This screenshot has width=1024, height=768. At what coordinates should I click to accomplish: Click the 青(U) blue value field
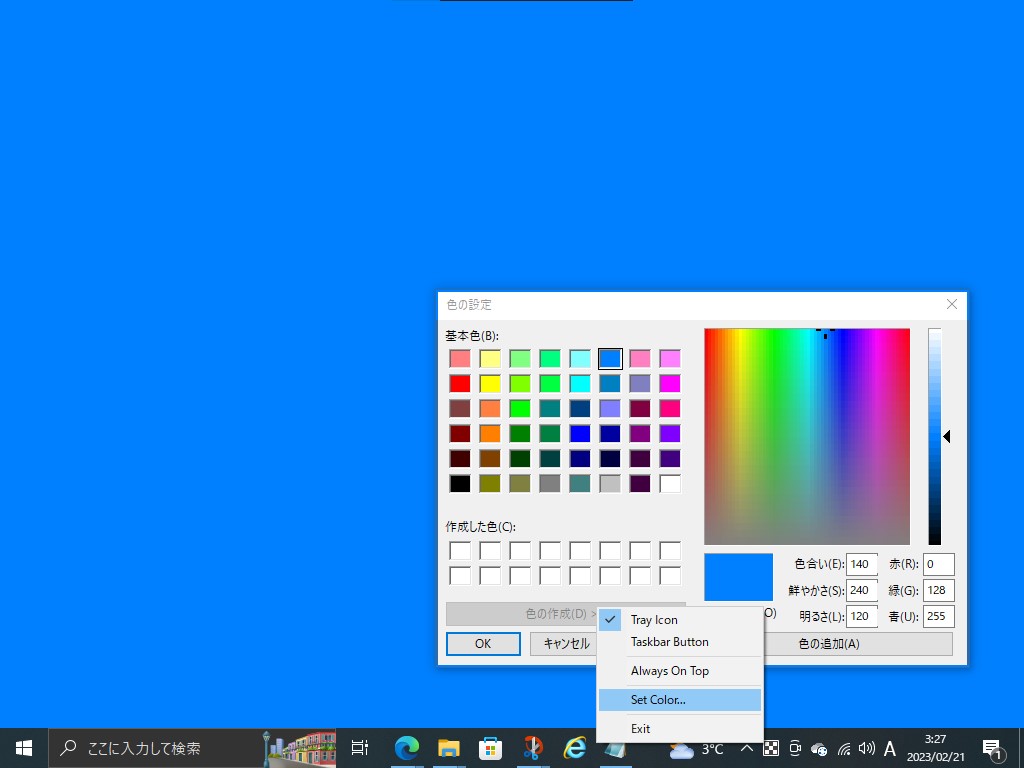coord(938,616)
